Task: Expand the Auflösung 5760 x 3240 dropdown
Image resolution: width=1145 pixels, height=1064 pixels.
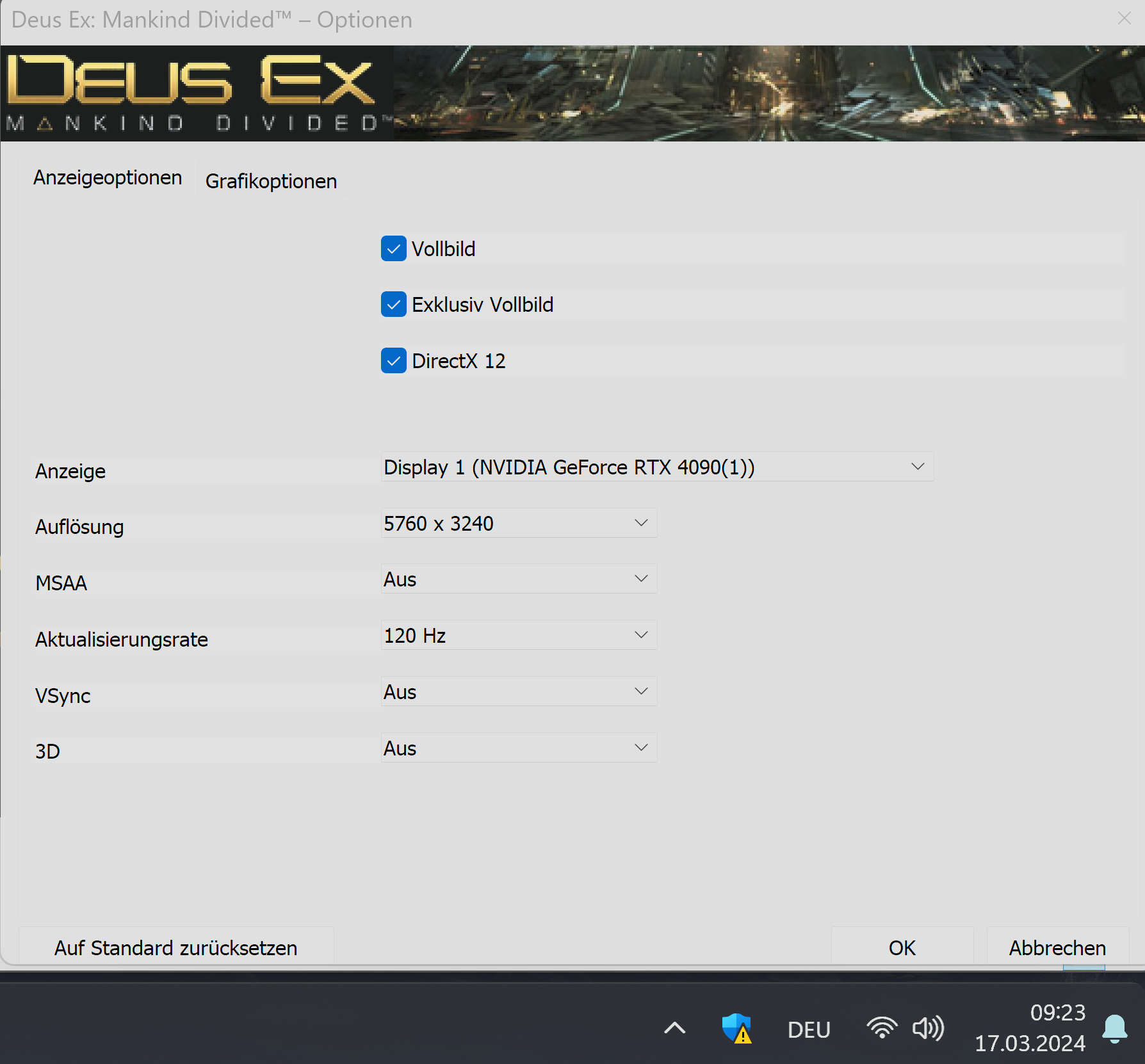Action: pyautogui.click(x=519, y=523)
